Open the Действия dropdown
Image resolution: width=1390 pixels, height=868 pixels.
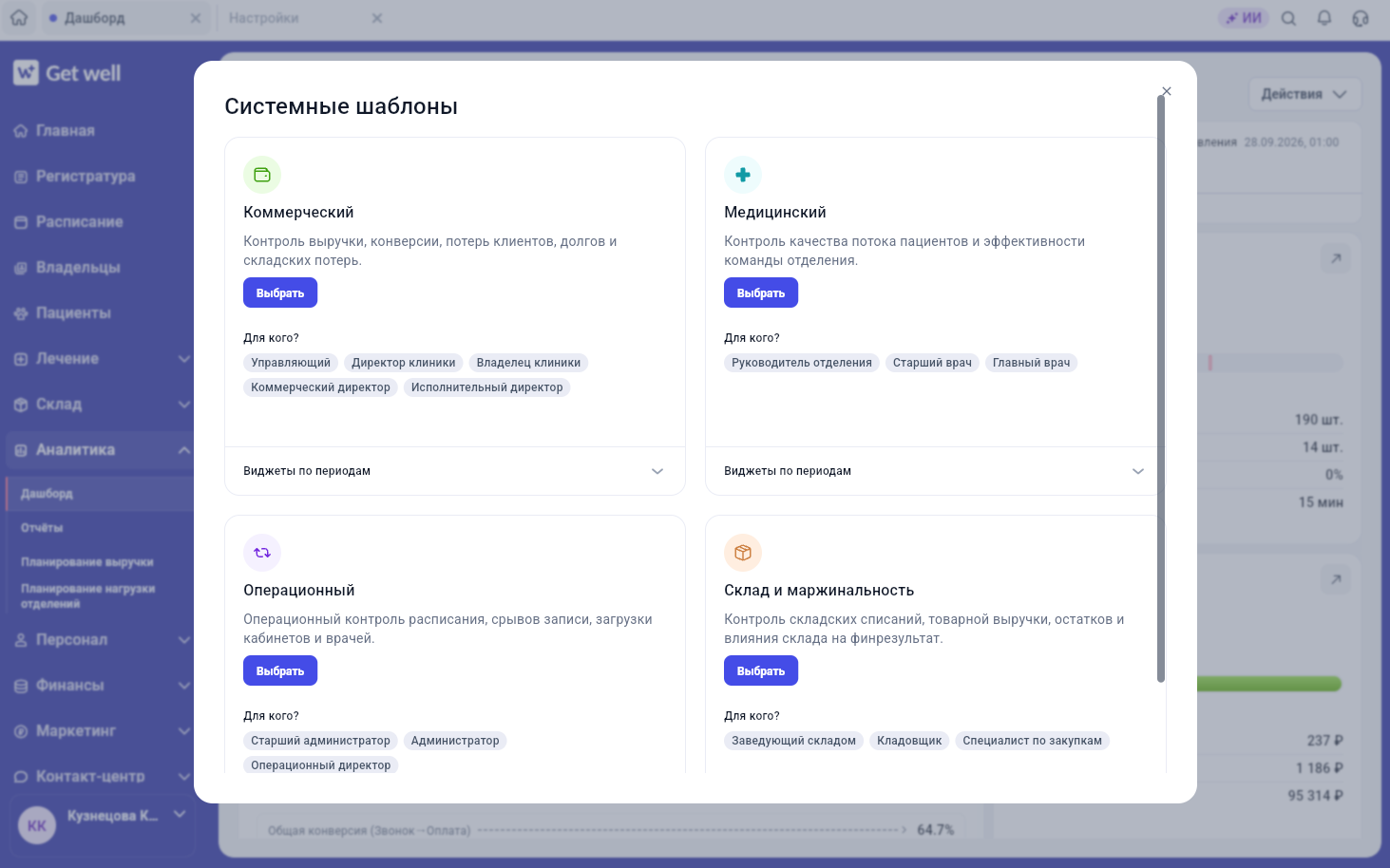(1304, 94)
